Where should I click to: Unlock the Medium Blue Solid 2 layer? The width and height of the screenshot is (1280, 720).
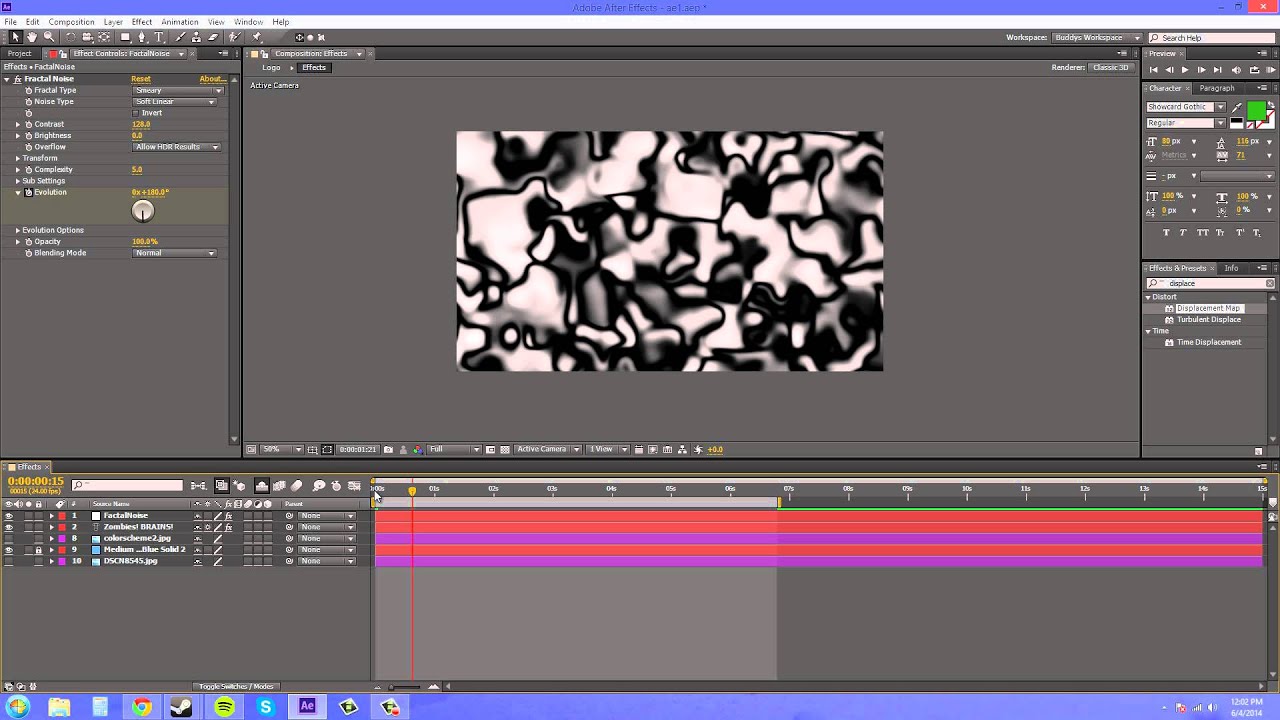(38, 550)
